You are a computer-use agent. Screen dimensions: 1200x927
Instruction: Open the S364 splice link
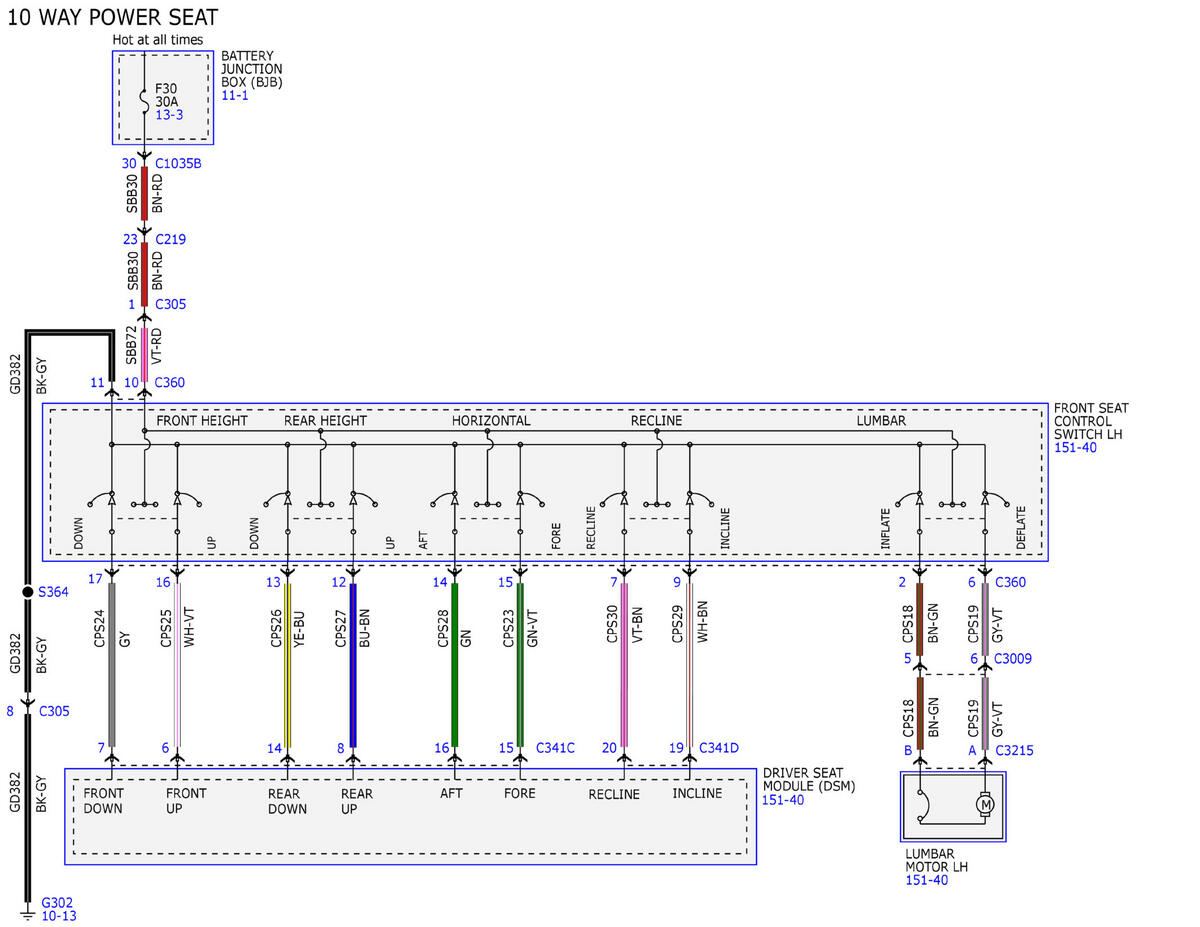pyautogui.click(x=53, y=592)
